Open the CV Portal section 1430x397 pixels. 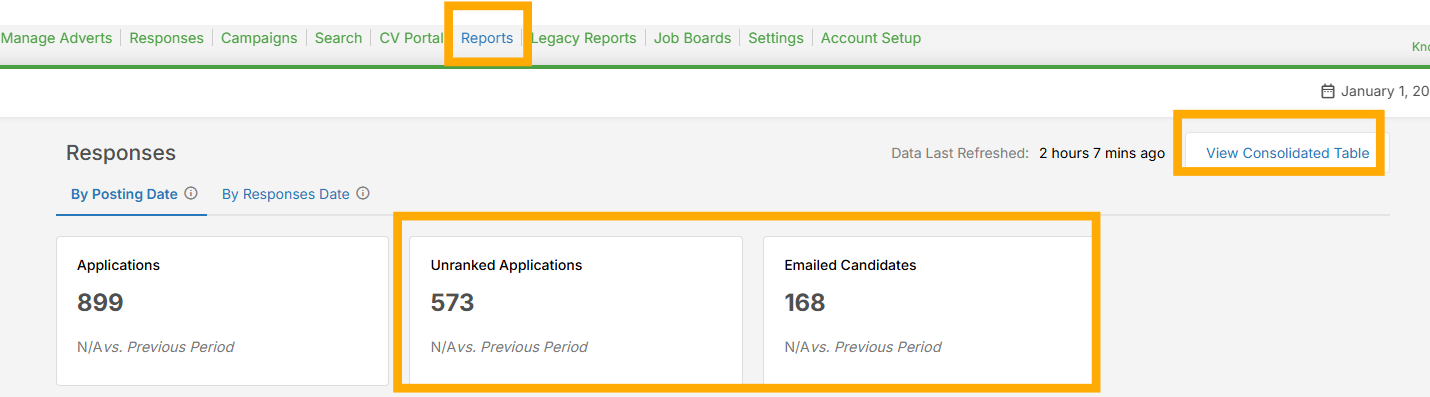[411, 38]
